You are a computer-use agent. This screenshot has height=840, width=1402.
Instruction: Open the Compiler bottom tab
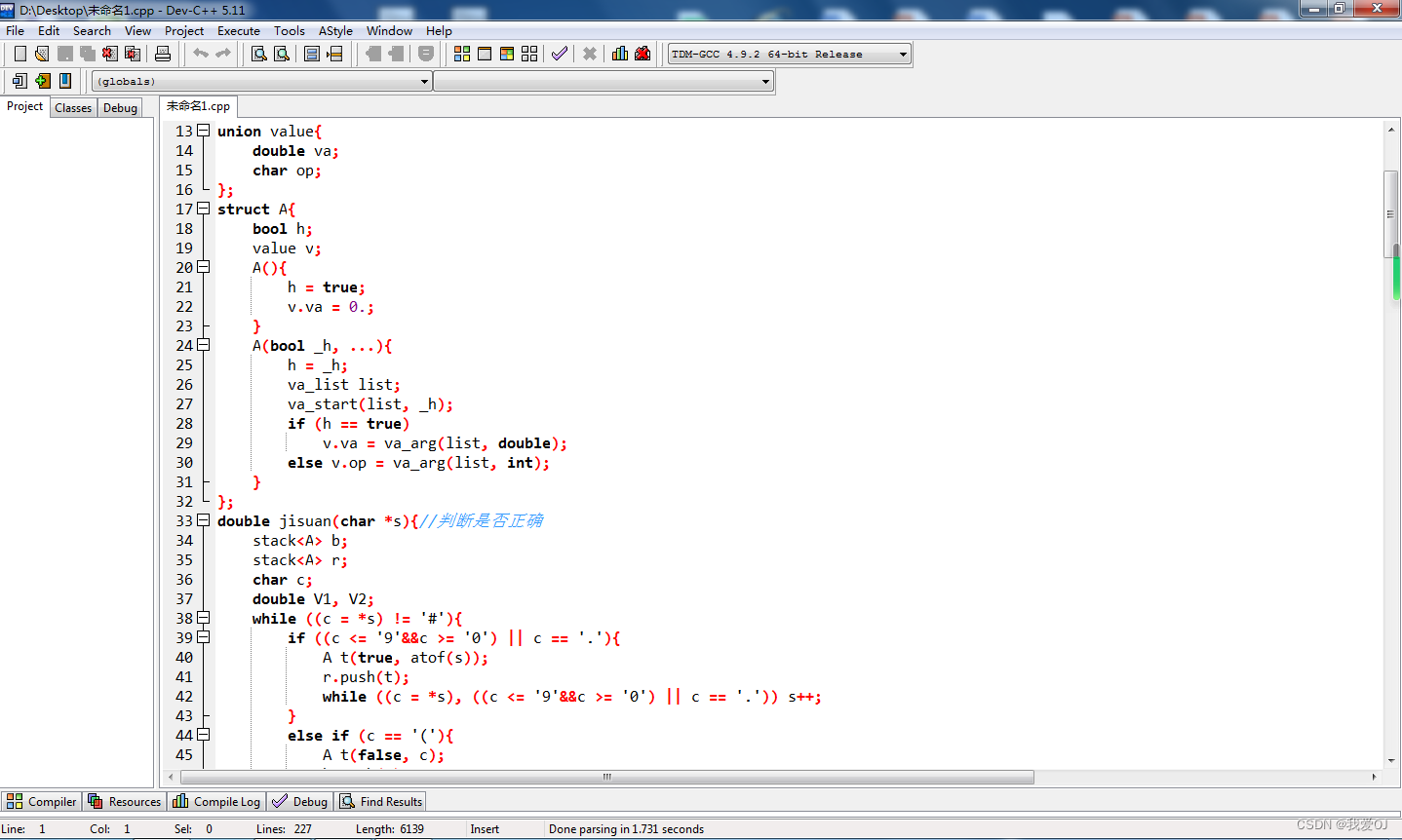(41, 801)
